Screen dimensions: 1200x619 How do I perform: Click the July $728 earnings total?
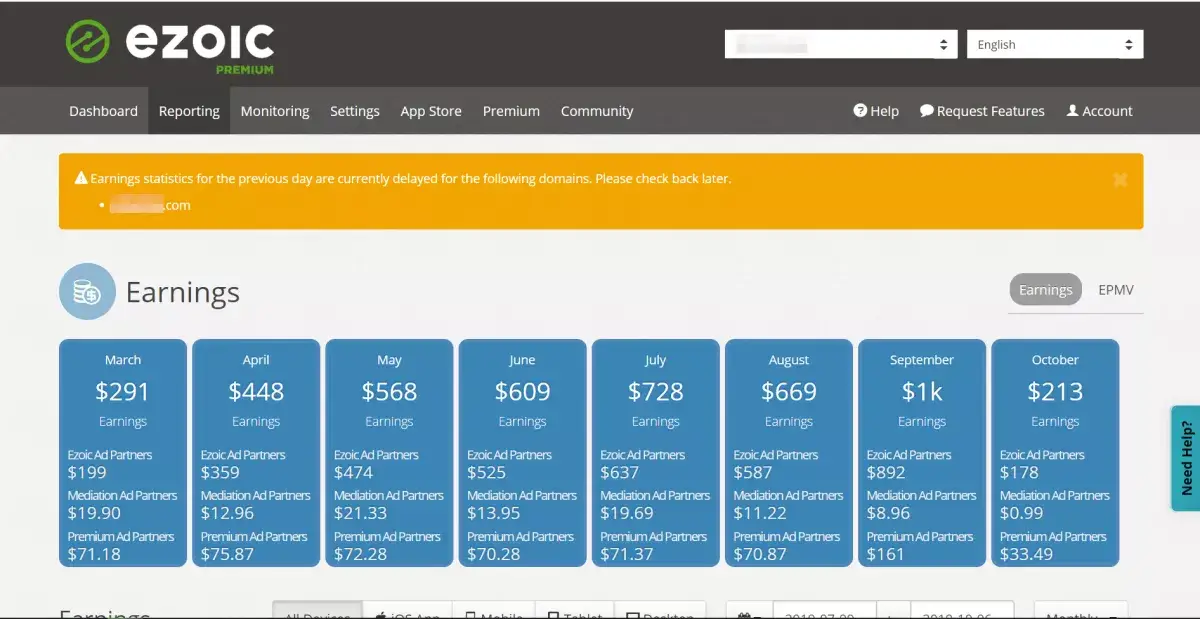click(x=656, y=392)
